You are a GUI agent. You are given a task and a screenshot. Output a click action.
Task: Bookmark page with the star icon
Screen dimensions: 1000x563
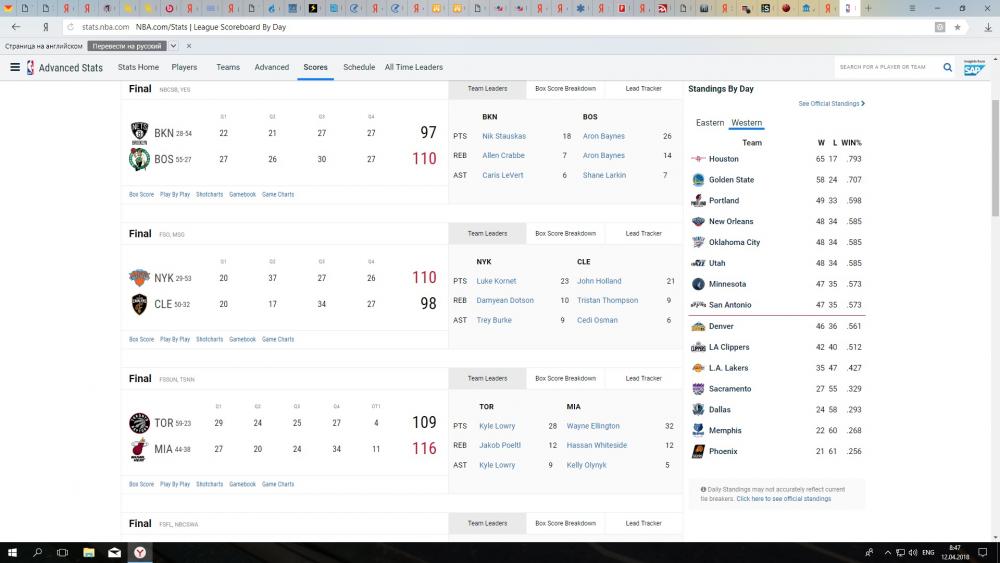[x=957, y=27]
